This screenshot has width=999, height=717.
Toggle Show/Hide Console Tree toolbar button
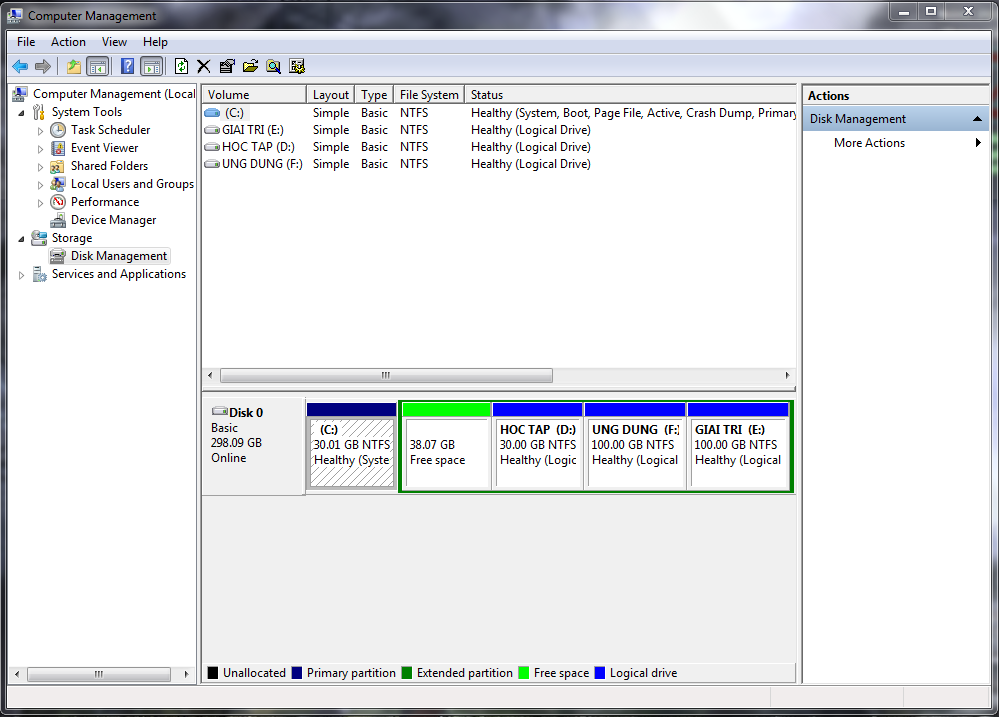[98, 67]
